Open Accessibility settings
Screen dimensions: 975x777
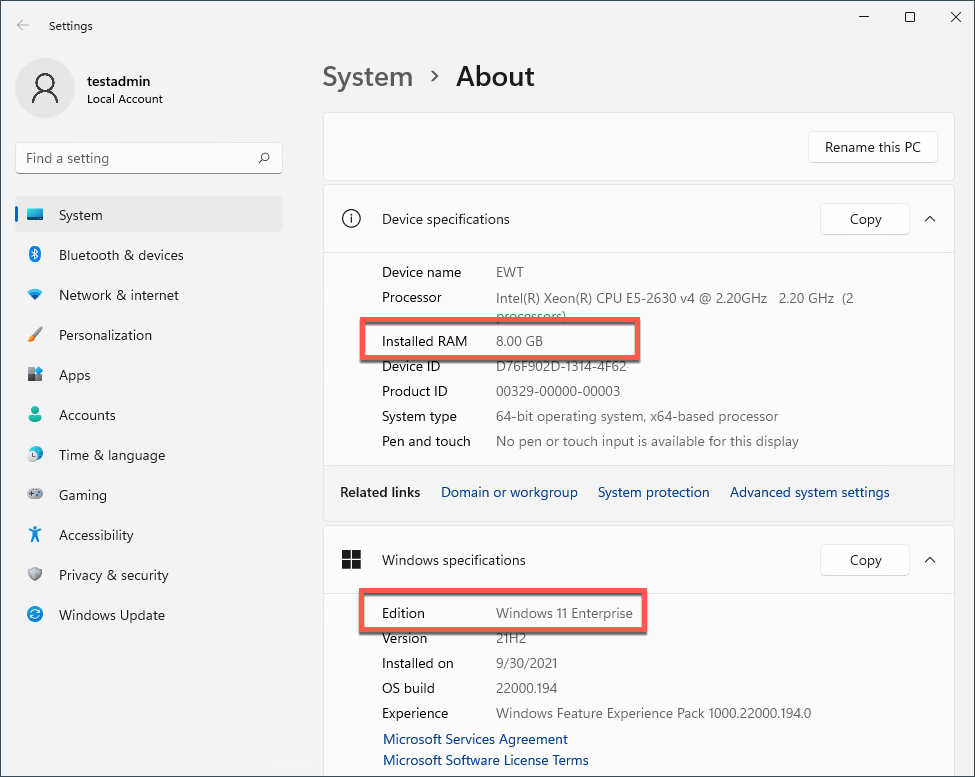149,535
